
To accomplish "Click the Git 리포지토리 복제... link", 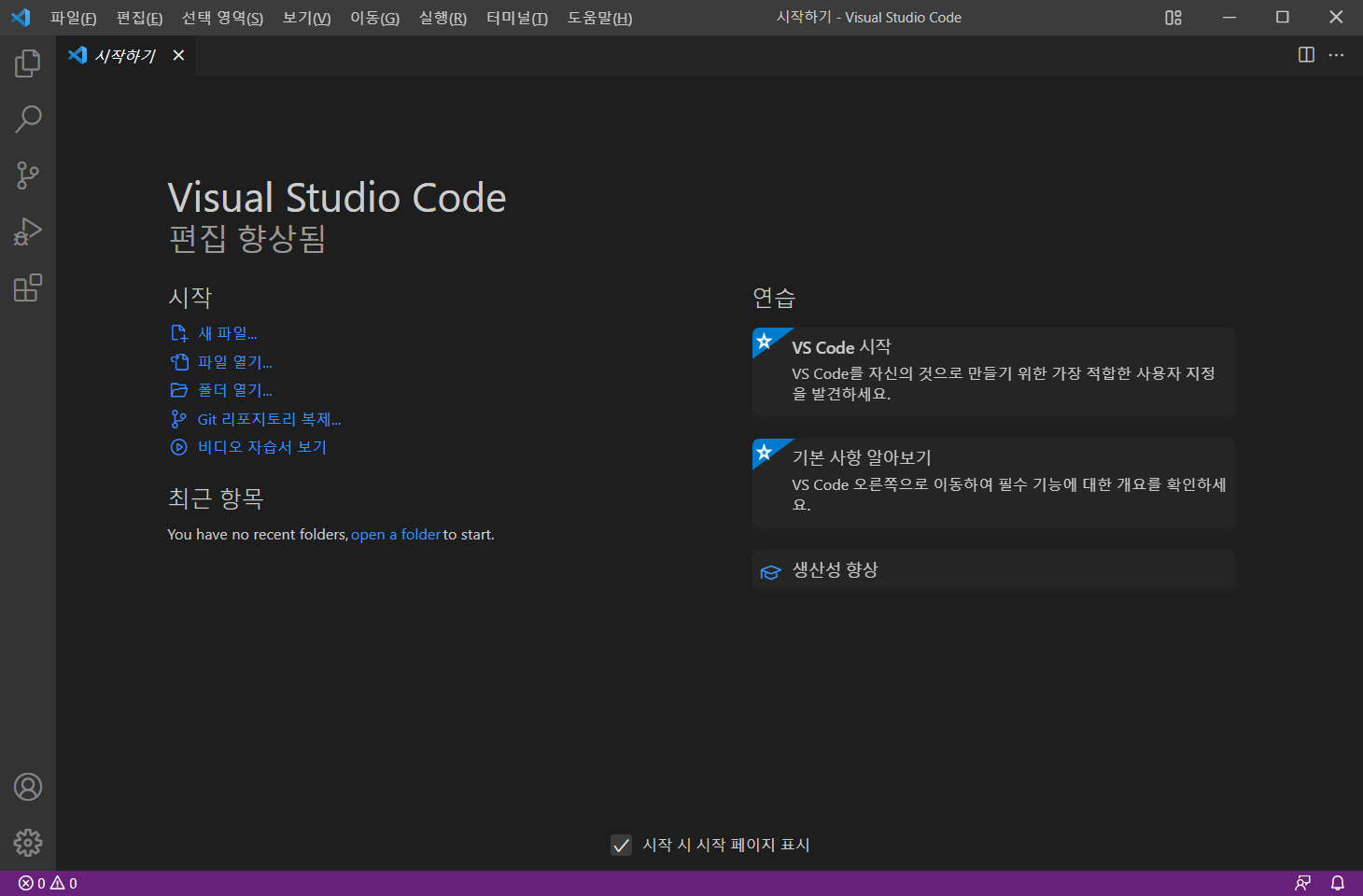I will 269,419.
